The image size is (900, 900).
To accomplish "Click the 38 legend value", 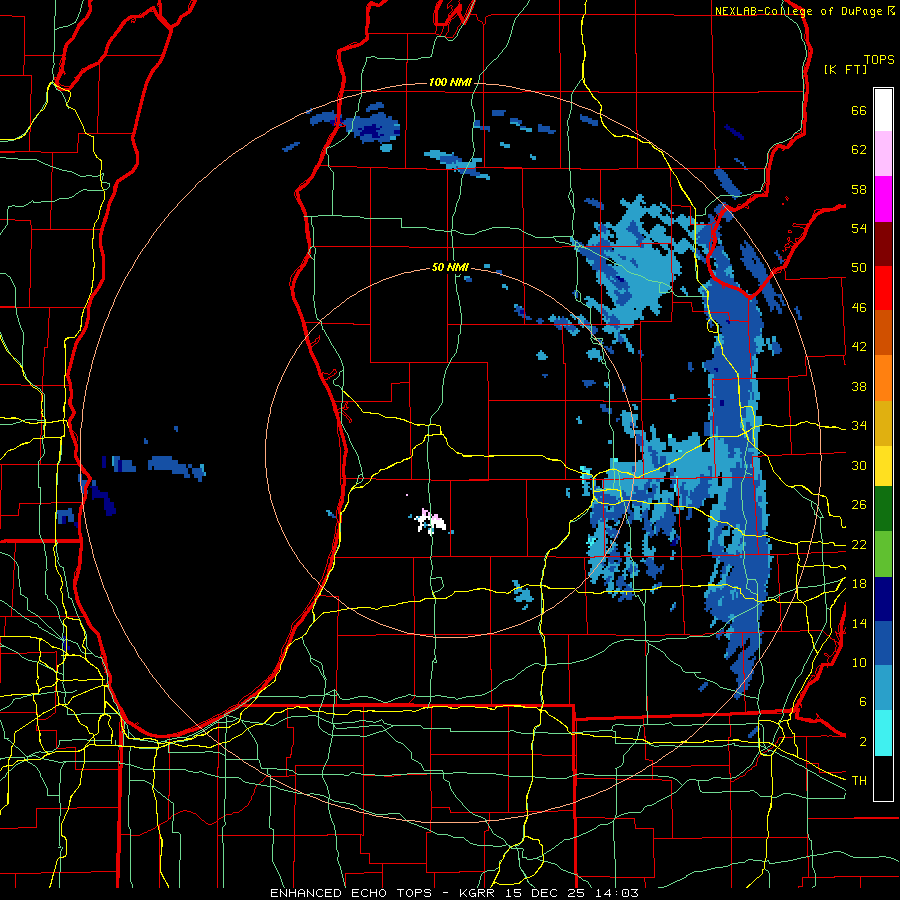I will click(859, 386).
